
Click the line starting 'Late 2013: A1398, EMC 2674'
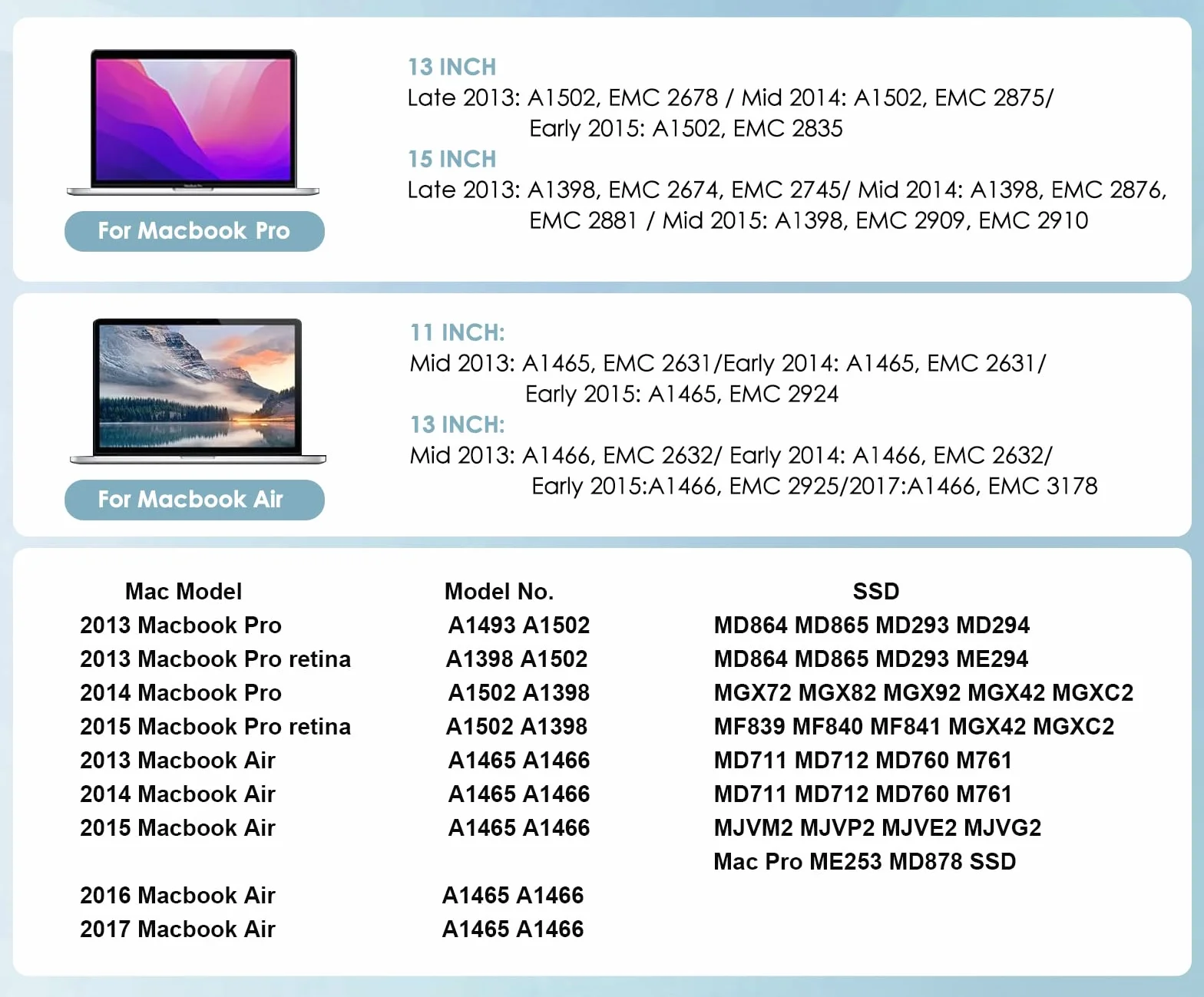click(787, 190)
